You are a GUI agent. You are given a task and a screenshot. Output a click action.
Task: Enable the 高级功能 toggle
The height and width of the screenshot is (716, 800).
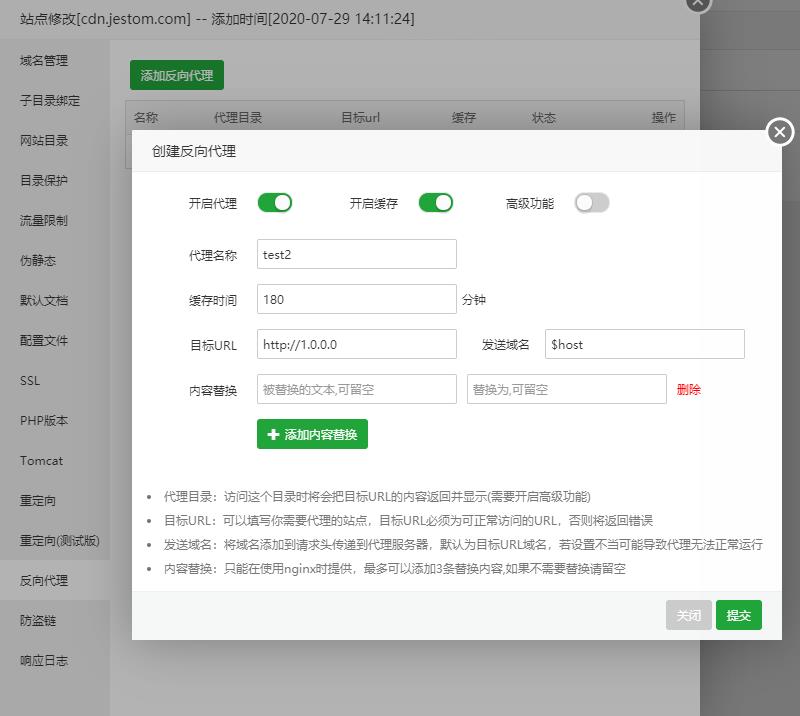click(591, 202)
